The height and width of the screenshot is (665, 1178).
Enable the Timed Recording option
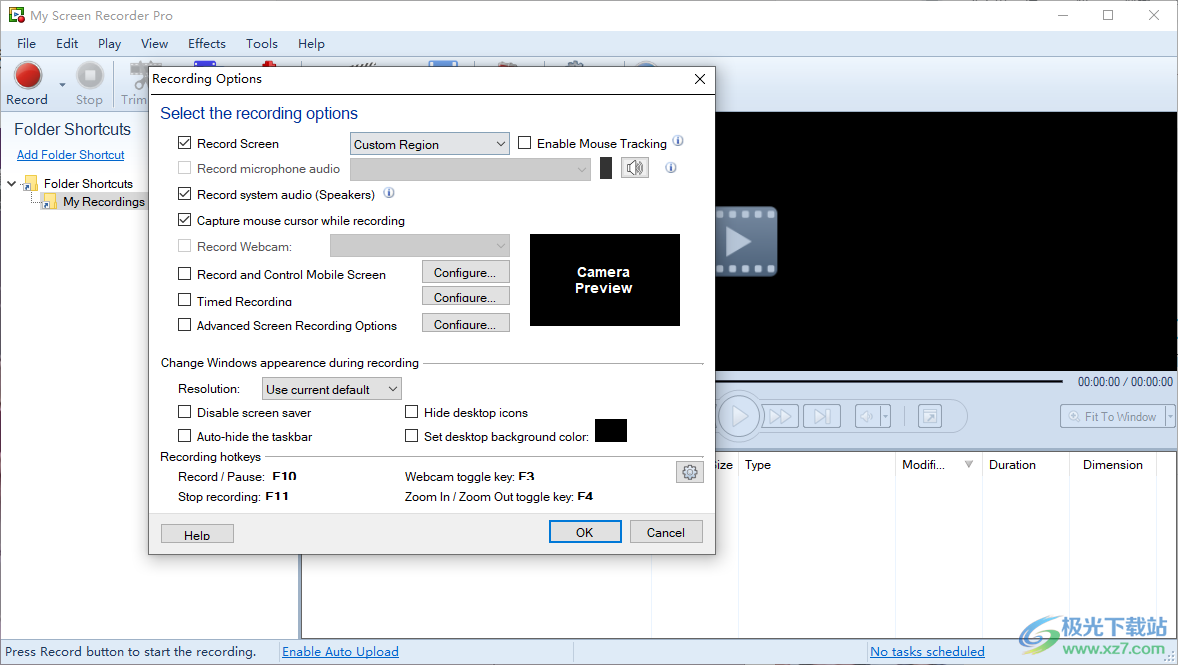pos(184,299)
